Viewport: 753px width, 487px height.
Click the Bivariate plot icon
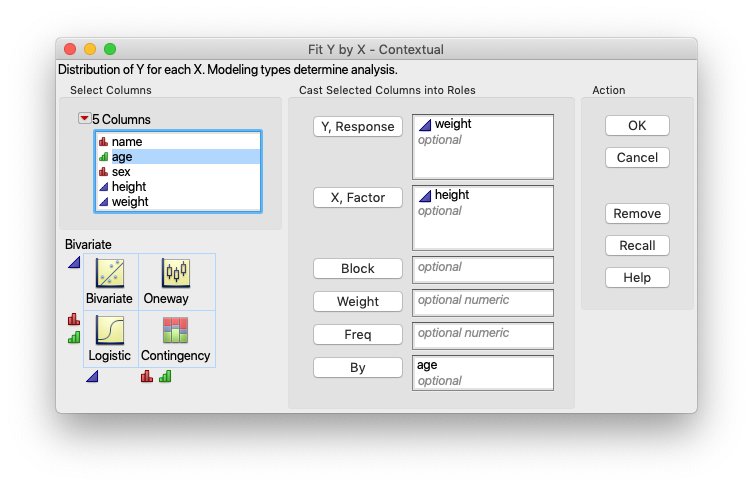pos(109,274)
